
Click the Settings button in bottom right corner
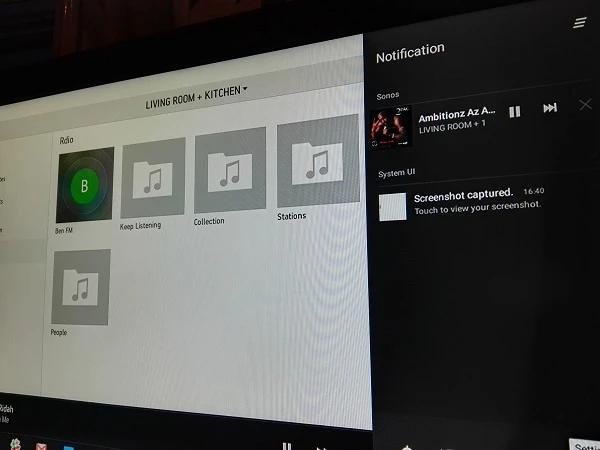tap(585, 445)
